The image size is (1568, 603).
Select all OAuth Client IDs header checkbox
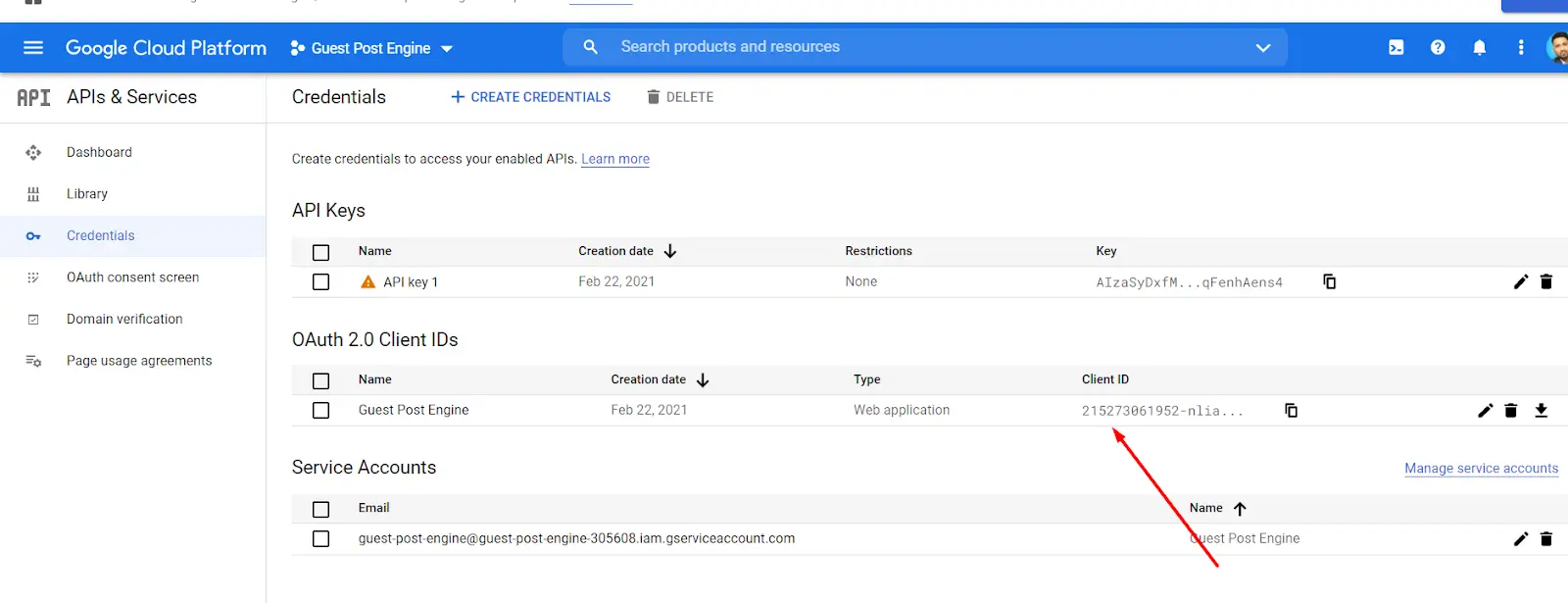(x=320, y=380)
